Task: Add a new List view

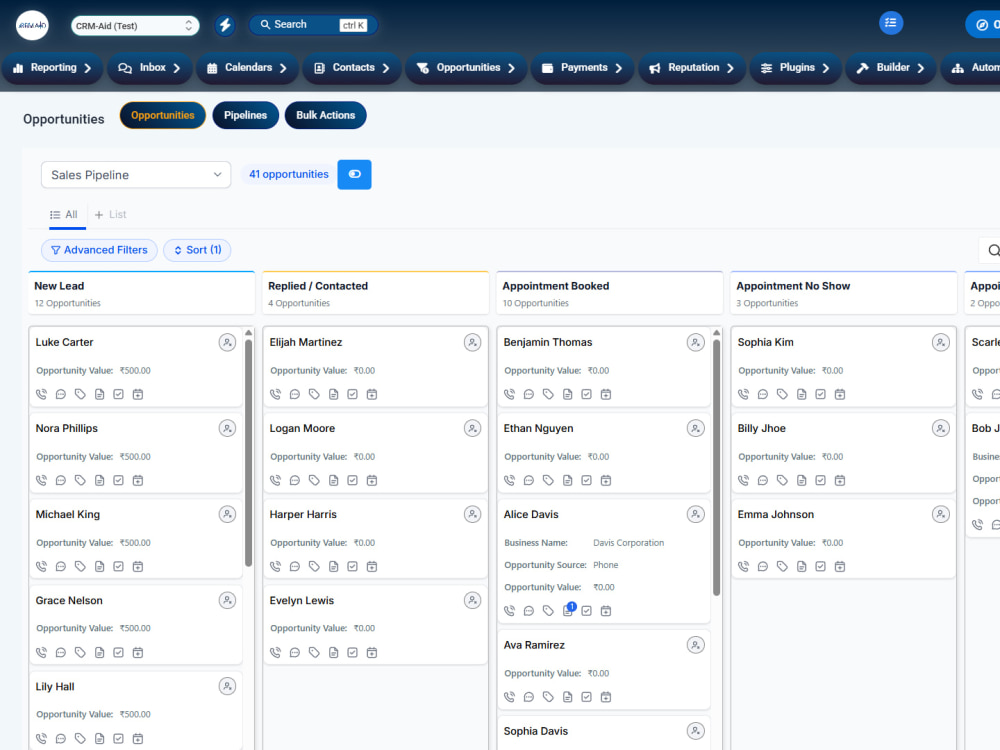Action: [x=110, y=215]
